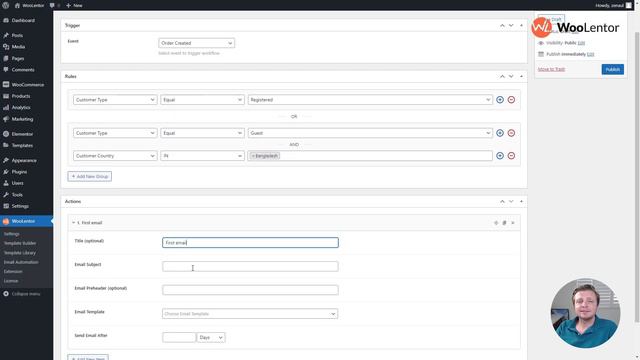Remove the Customer Country rule

511,156
